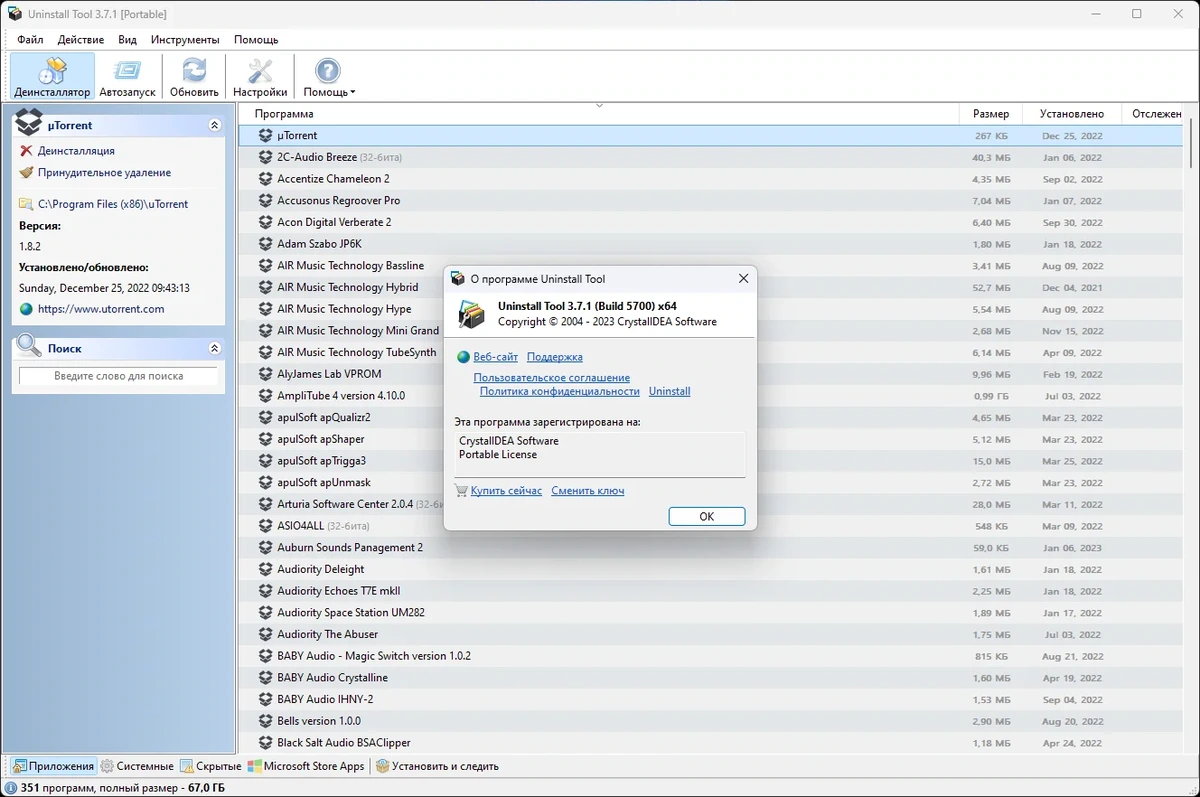Click the Сменить ключ link
Viewport: 1200px width, 797px height.
(587, 491)
